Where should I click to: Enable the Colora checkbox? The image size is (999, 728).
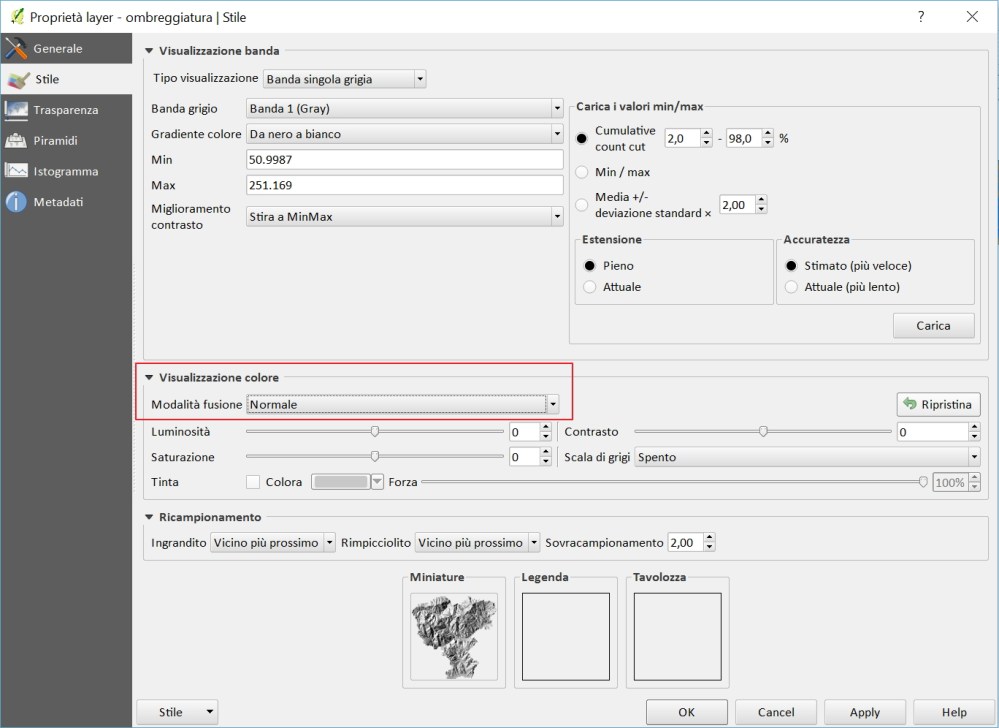(x=253, y=482)
